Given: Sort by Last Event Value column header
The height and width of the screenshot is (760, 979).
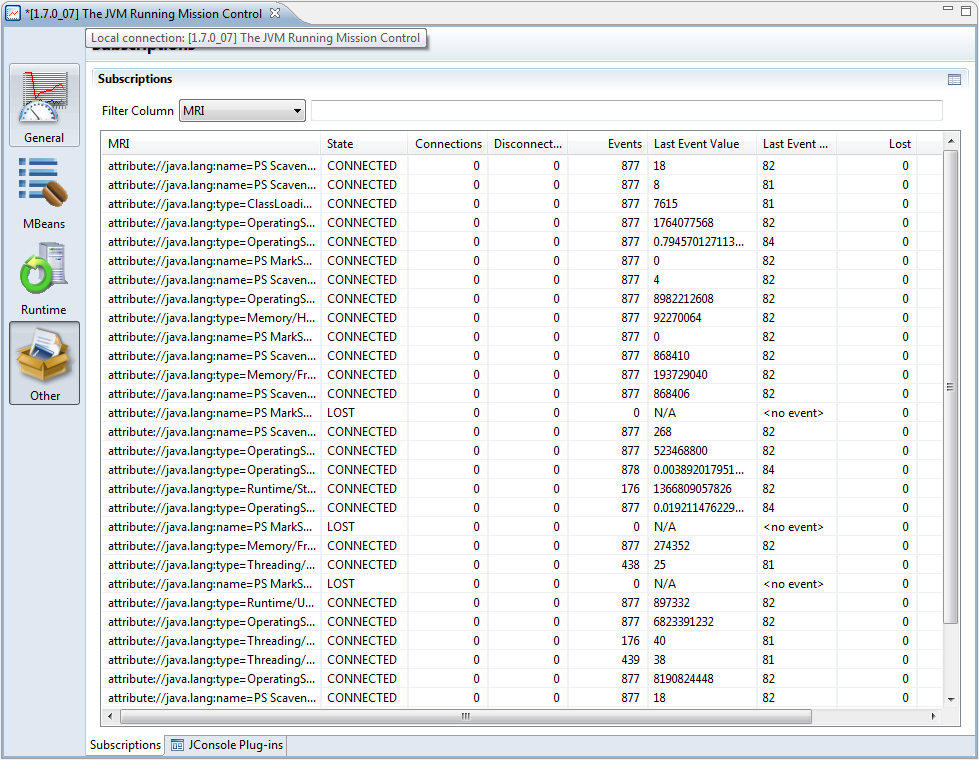Looking at the screenshot, I should [702, 144].
